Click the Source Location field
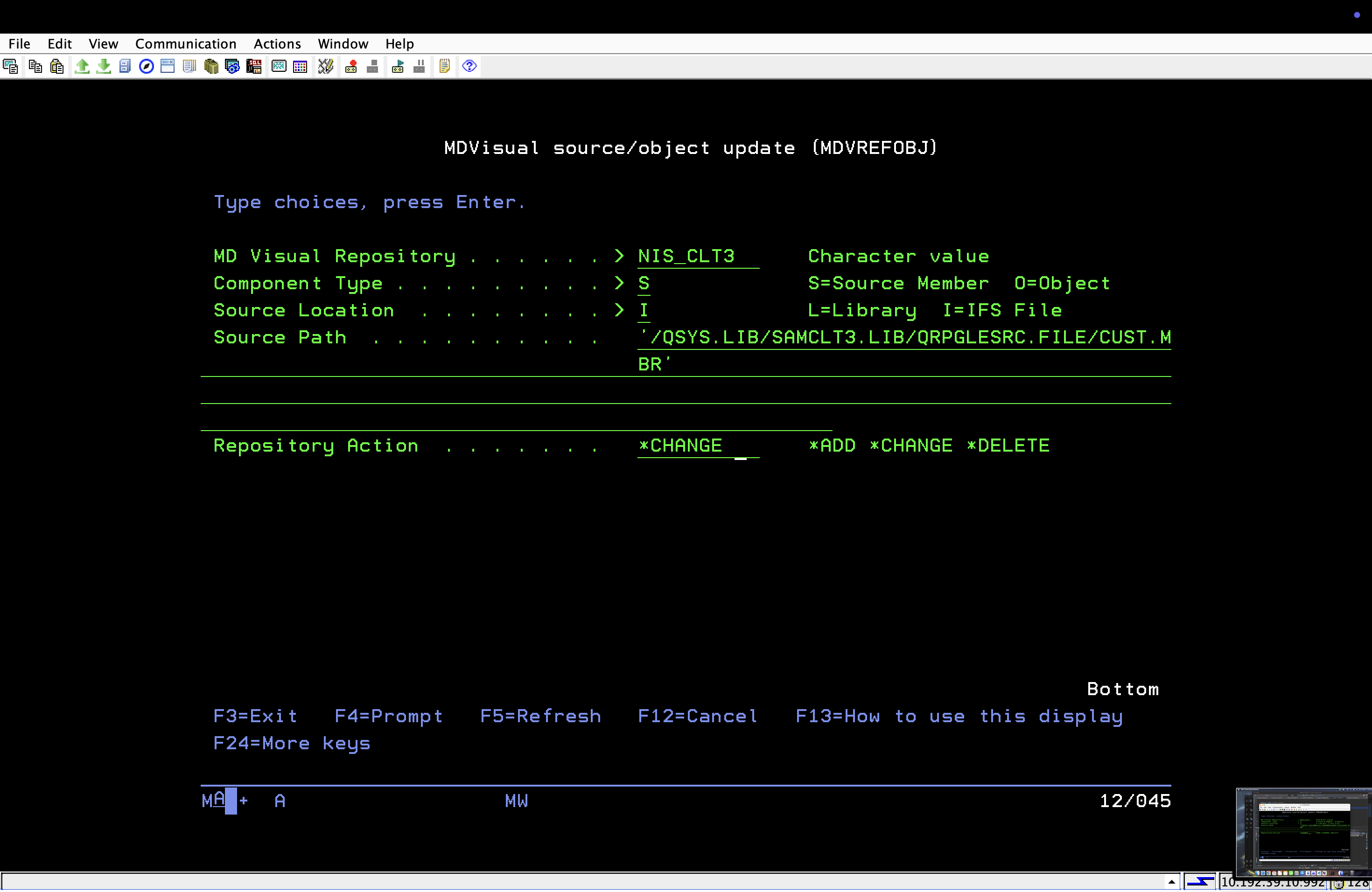This screenshot has width=1372, height=892. pyautogui.click(x=644, y=311)
